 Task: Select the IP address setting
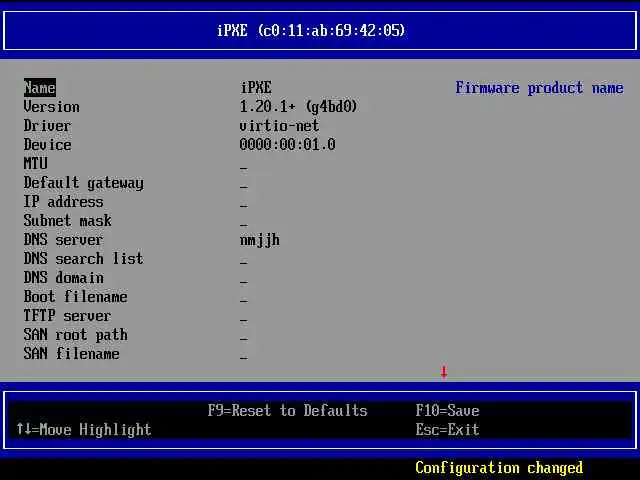[63, 202]
